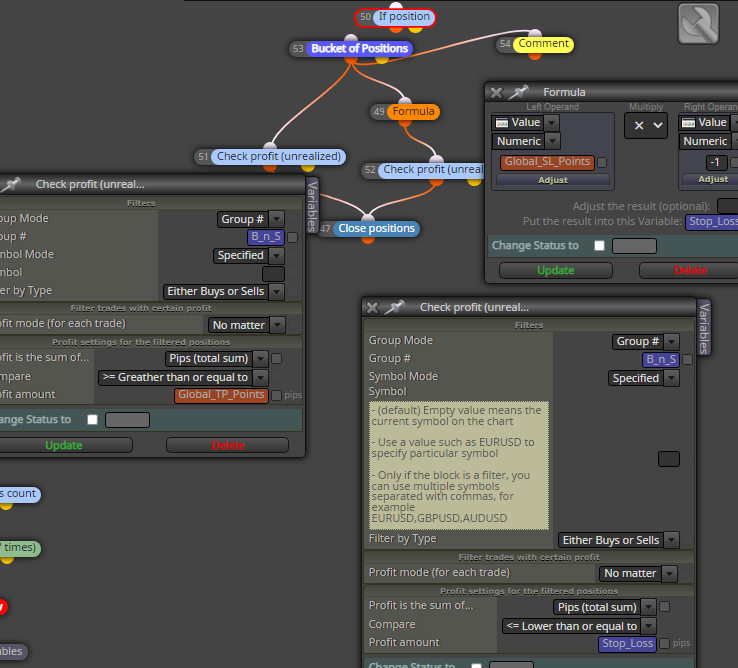Click the Symbol input field in lower-right panel

pyautogui.click(x=668, y=459)
